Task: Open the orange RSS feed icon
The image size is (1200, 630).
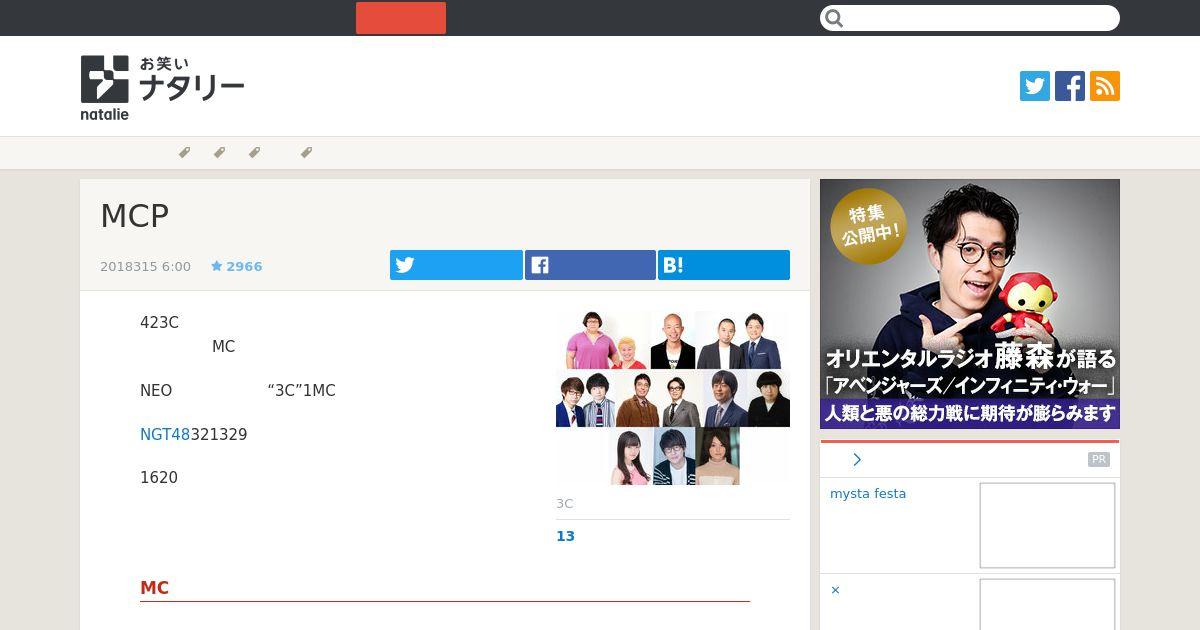Action: pyautogui.click(x=1105, y=86)
